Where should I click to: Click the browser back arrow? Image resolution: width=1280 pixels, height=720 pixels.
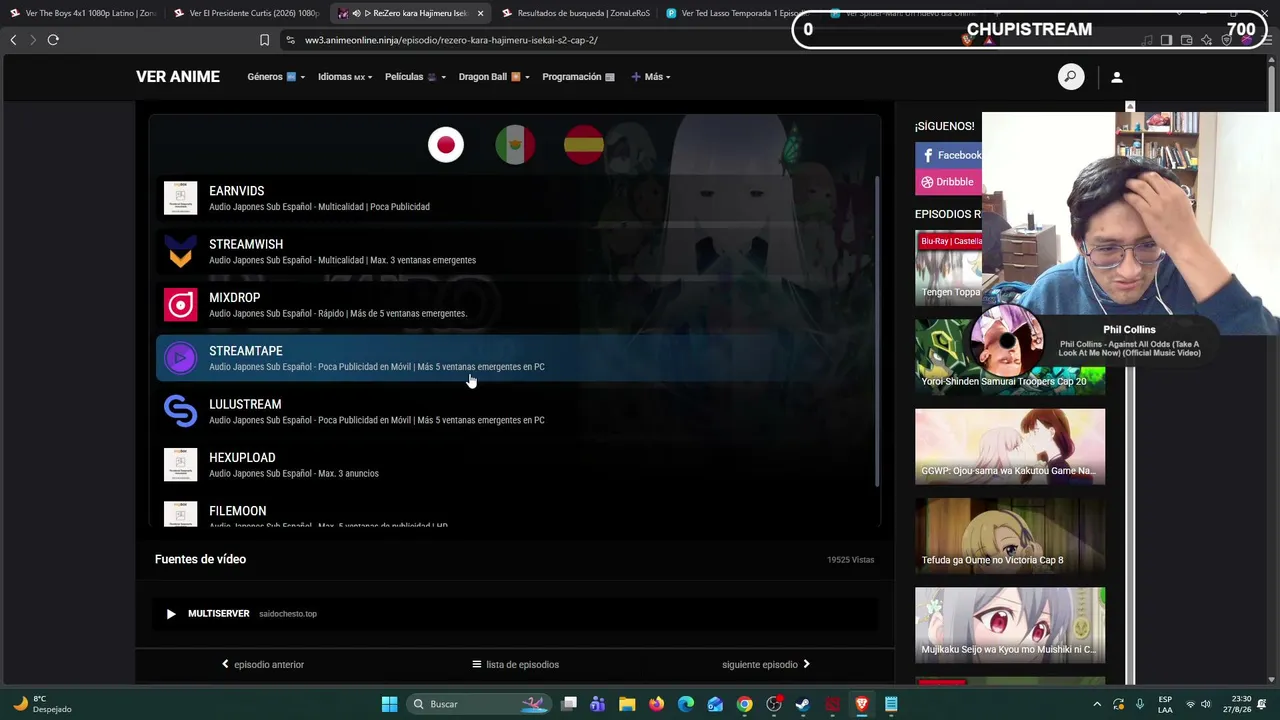pyautogui.click(x=13, y=40)
